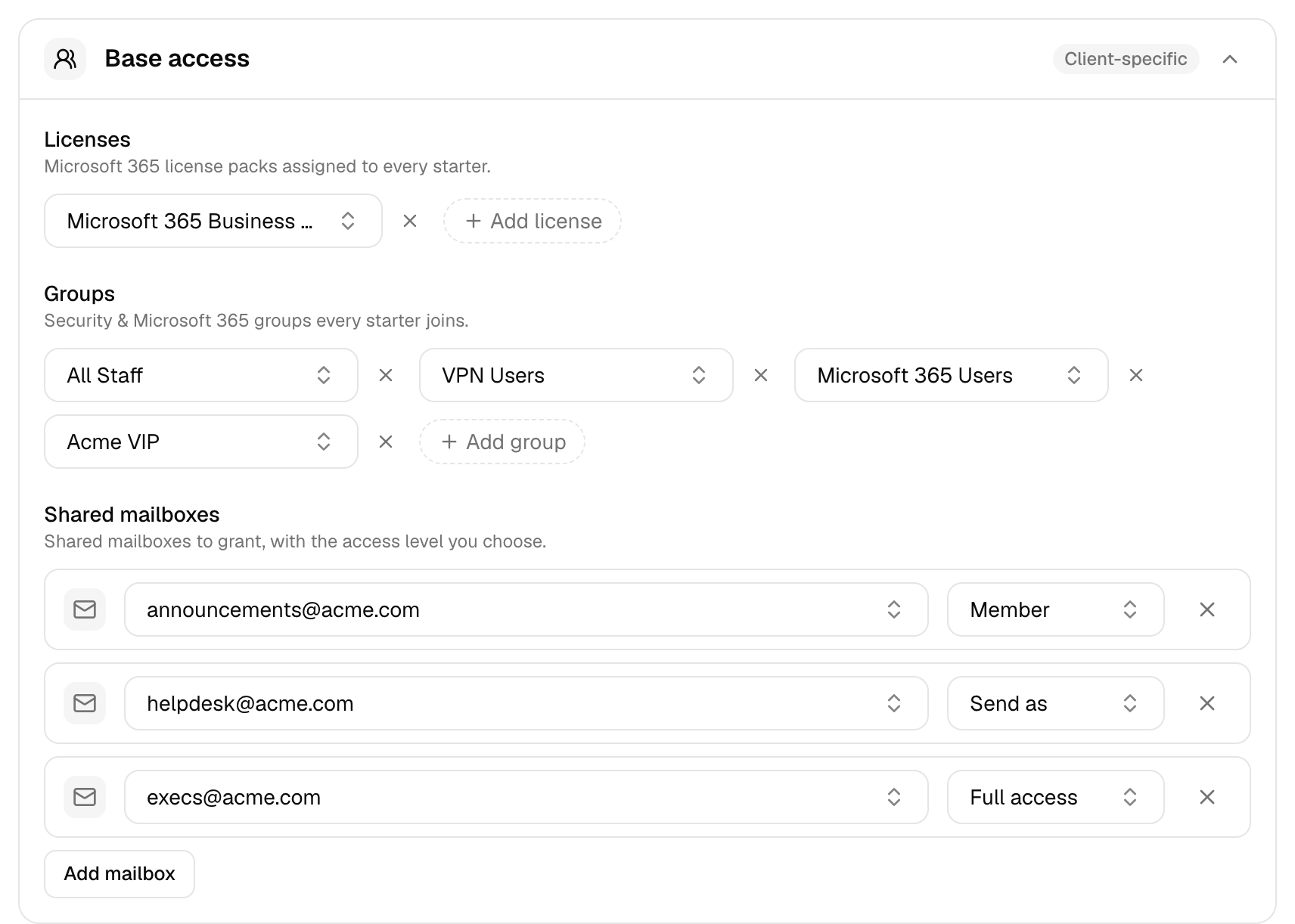Screen dimensions: 1295x924
Task: Change the Send as access dropdown
Action: [1056, 703]
